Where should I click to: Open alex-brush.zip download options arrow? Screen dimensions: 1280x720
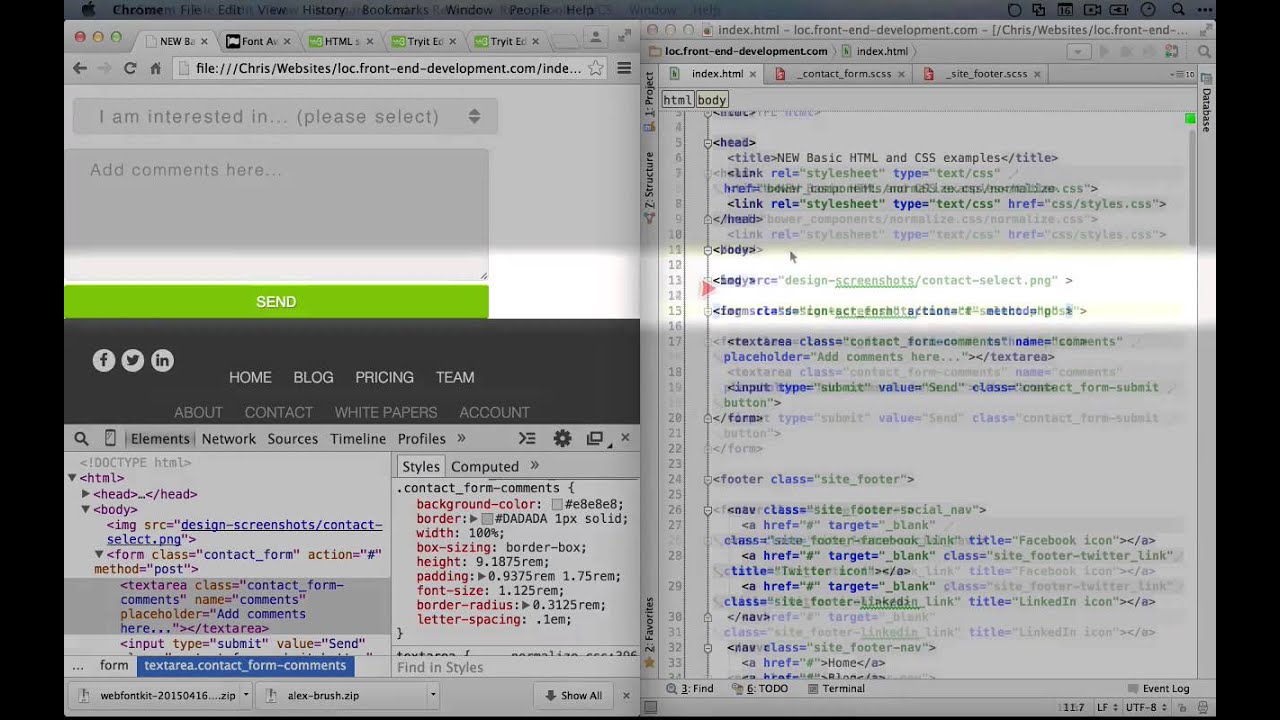[433, 695]
